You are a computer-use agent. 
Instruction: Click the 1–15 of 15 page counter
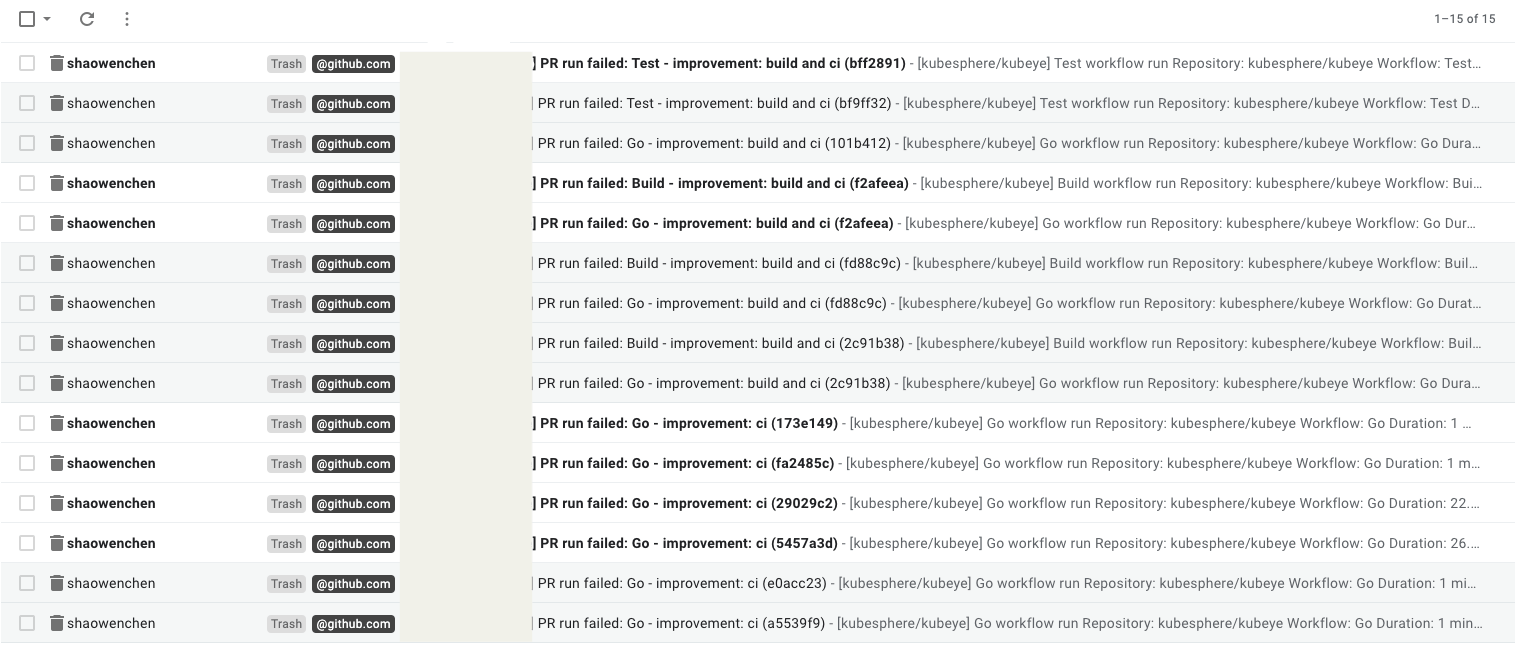tap(1464, 19)
